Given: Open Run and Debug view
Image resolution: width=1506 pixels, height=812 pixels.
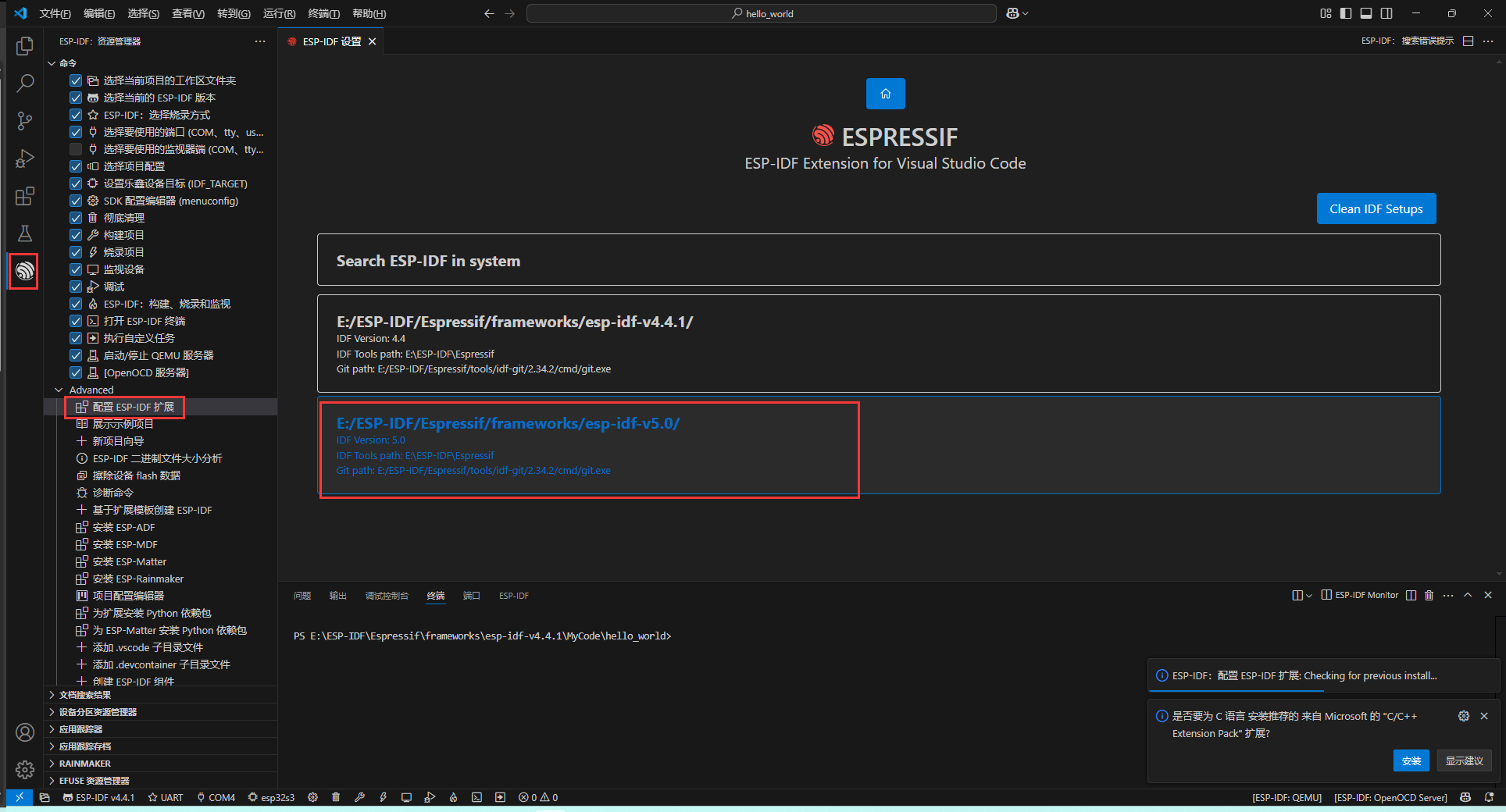Looking at the screenshot, I should tap(25, 158).
